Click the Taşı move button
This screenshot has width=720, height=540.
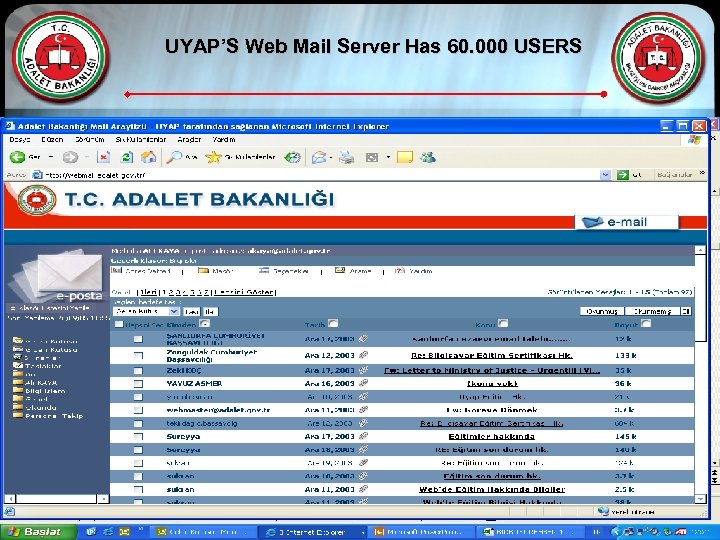point(191,312)
